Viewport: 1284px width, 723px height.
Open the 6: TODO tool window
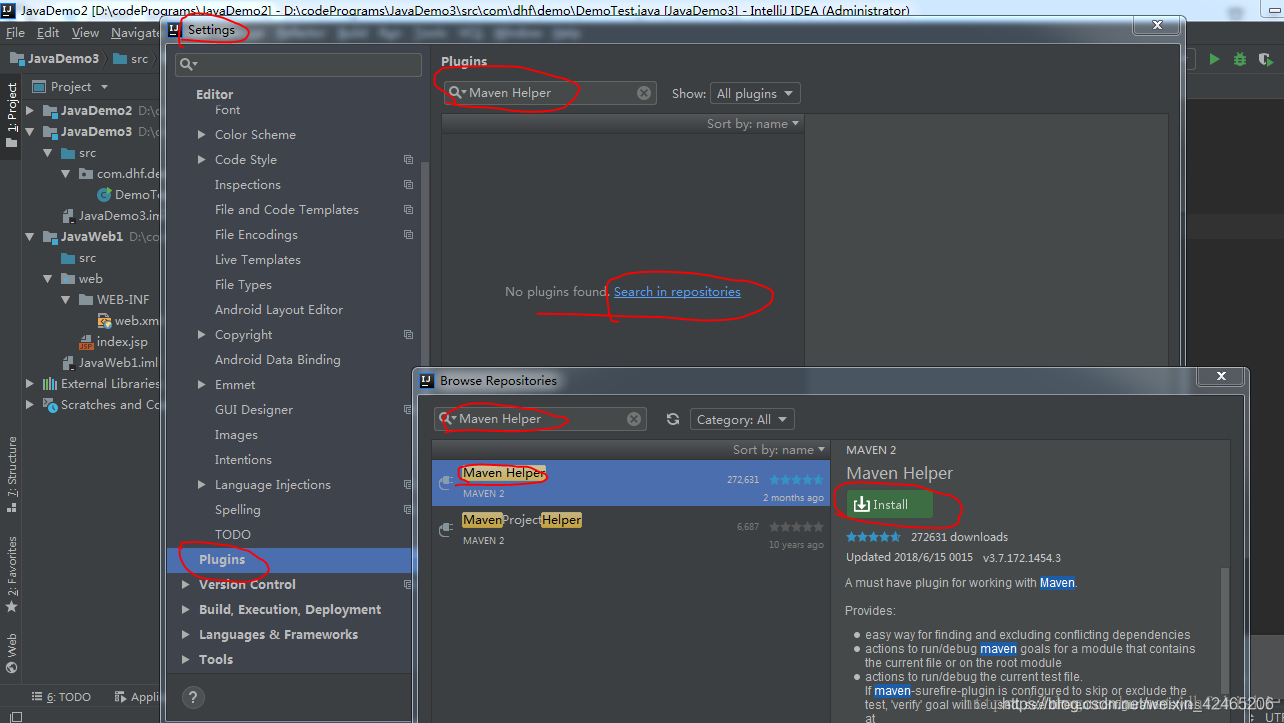tap(60, 697)
